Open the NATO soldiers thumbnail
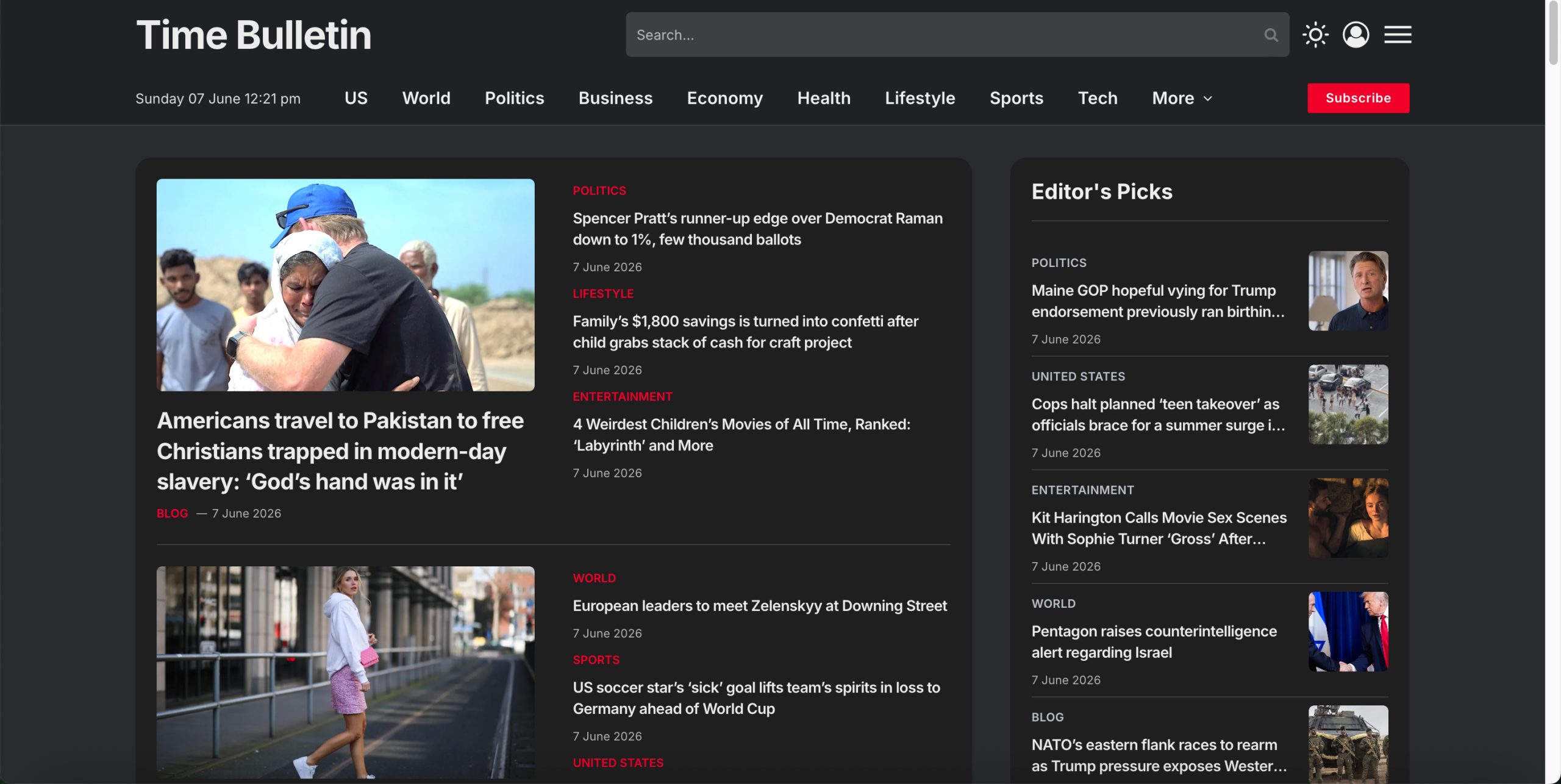The height and width of the screenshot is (784, 1561). 1348,744
